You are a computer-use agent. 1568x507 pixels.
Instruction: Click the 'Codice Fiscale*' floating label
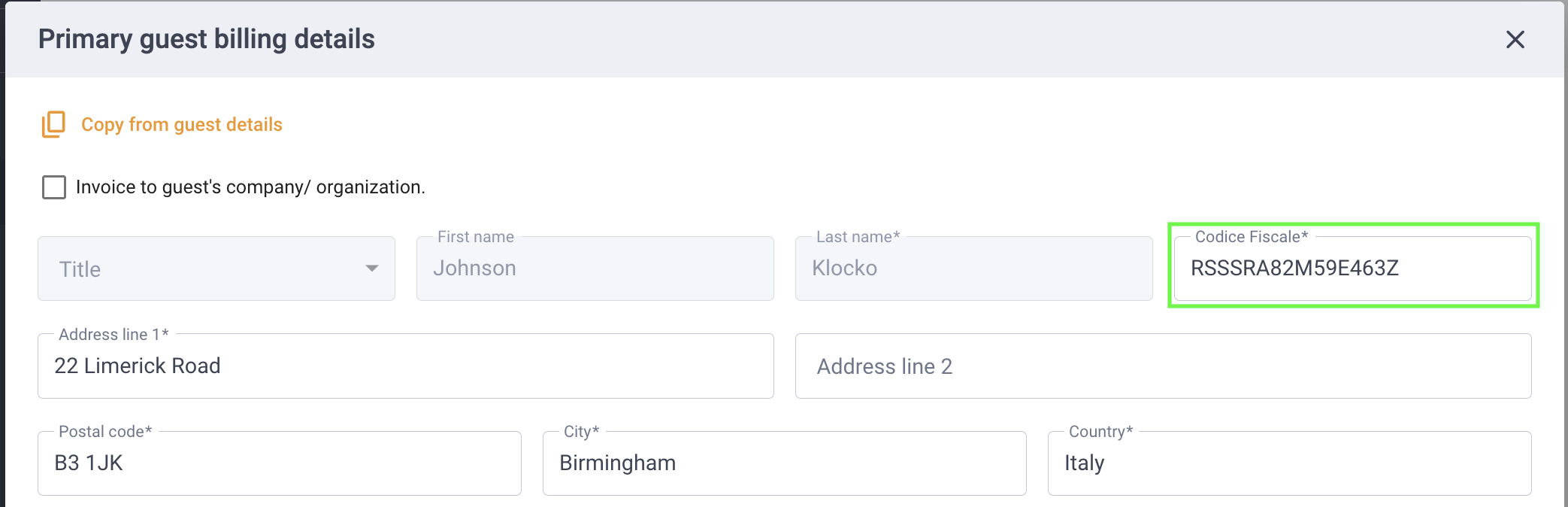pos(1252,237)
